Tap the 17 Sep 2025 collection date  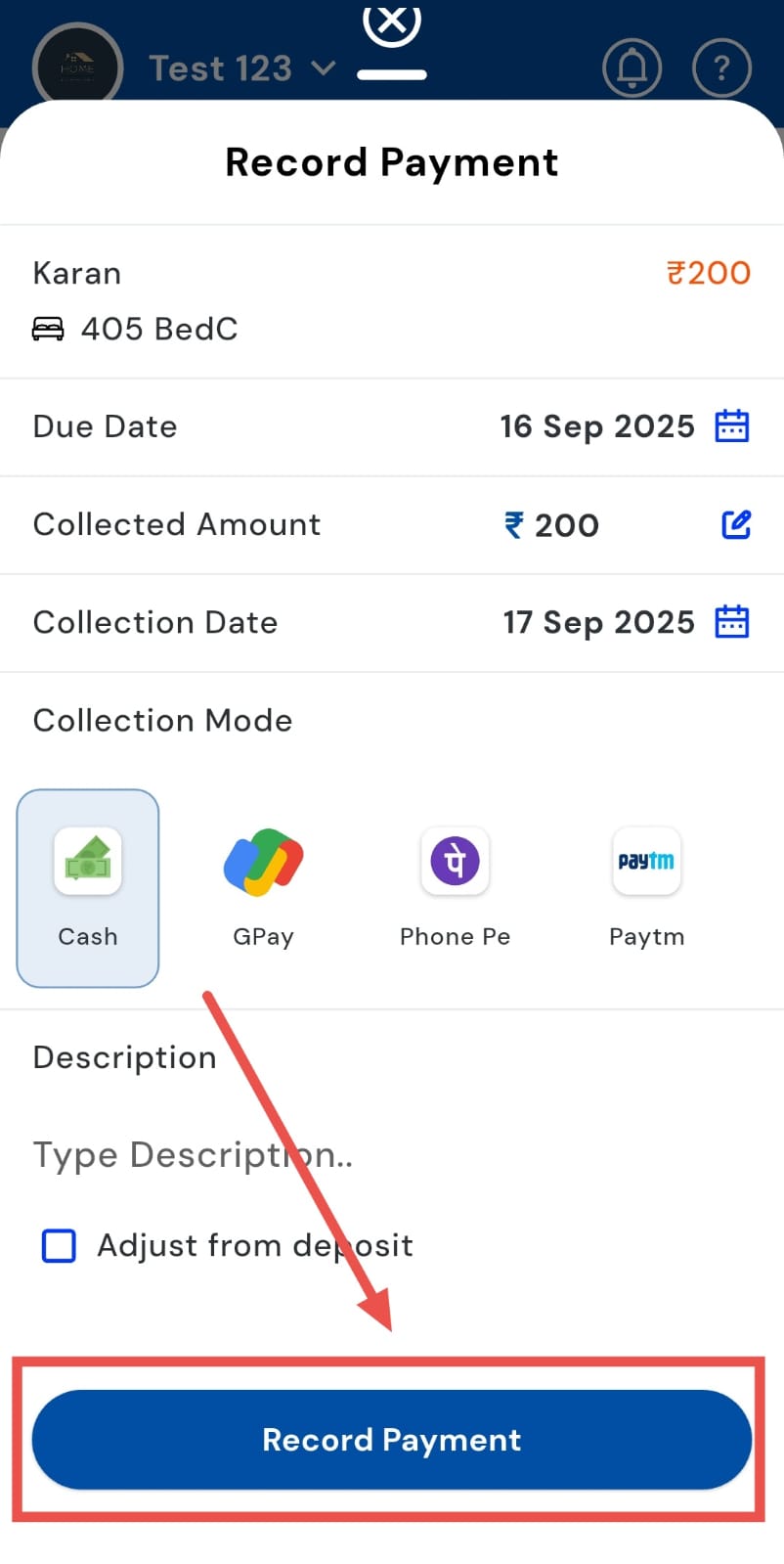[598, 622]
